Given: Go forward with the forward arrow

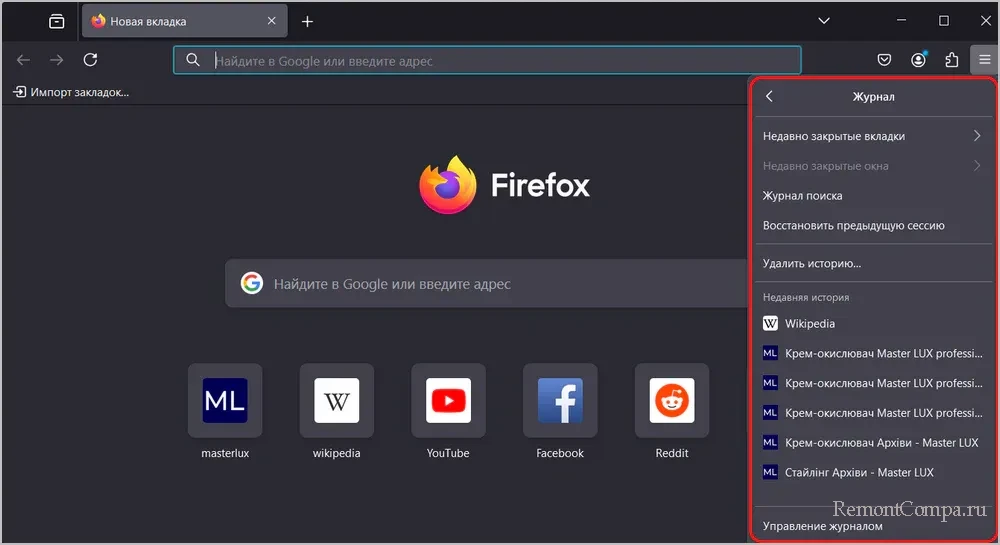Looking at the screenshot, I should [57, 60].
